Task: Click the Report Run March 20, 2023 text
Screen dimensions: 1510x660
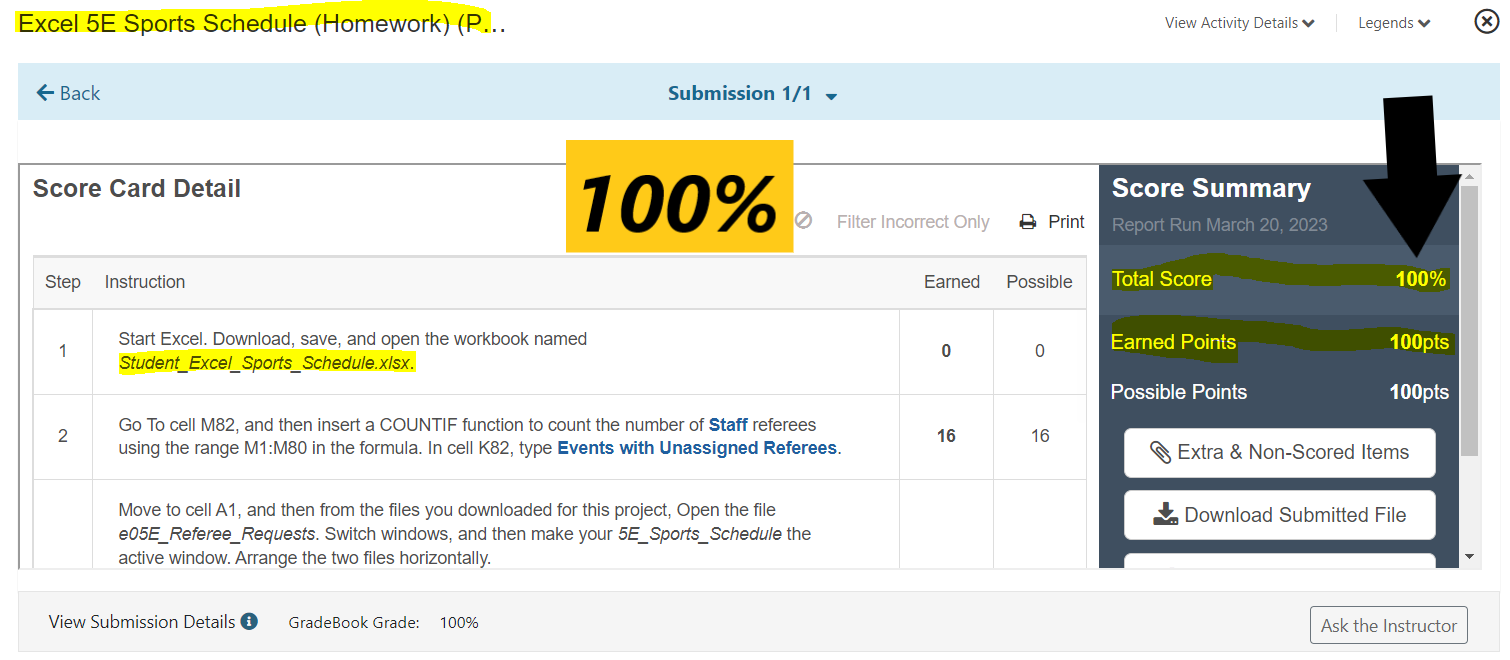Action: click(x=1220, y=224)
